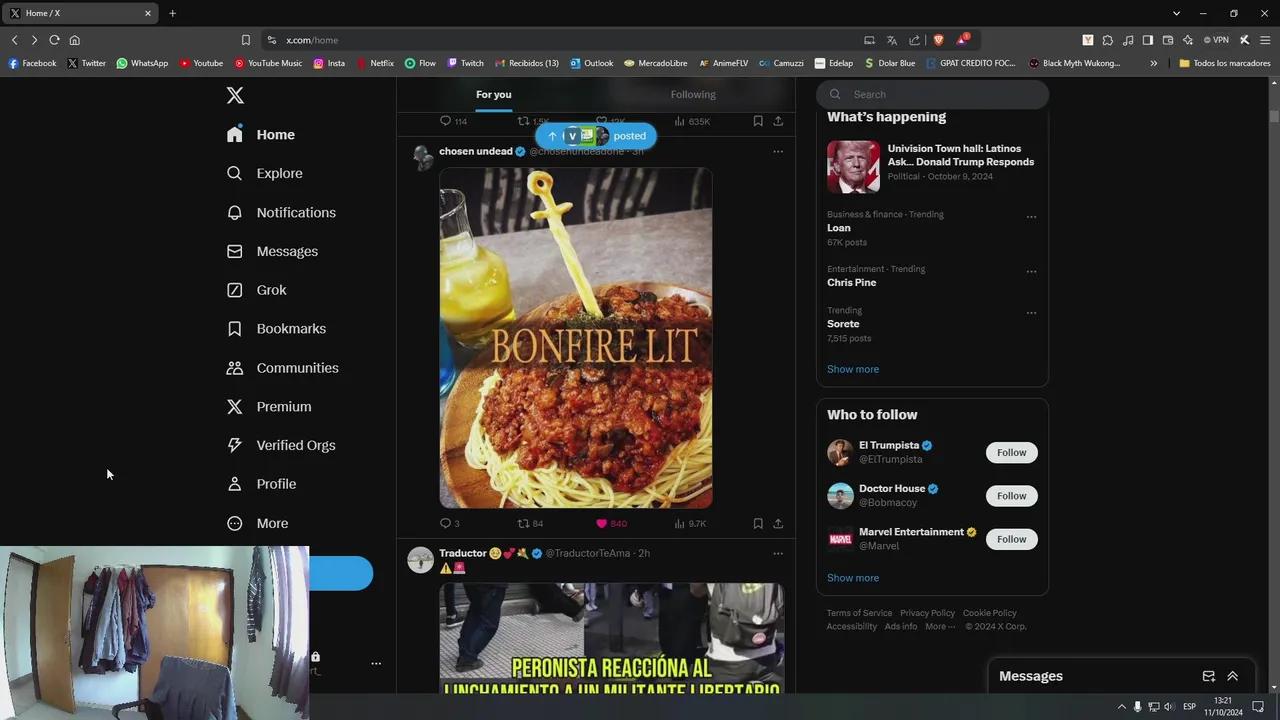This screenshot has height=720, width=1280.
Task: Expand the More sidebar menu
Action: [x=271, y=523]
